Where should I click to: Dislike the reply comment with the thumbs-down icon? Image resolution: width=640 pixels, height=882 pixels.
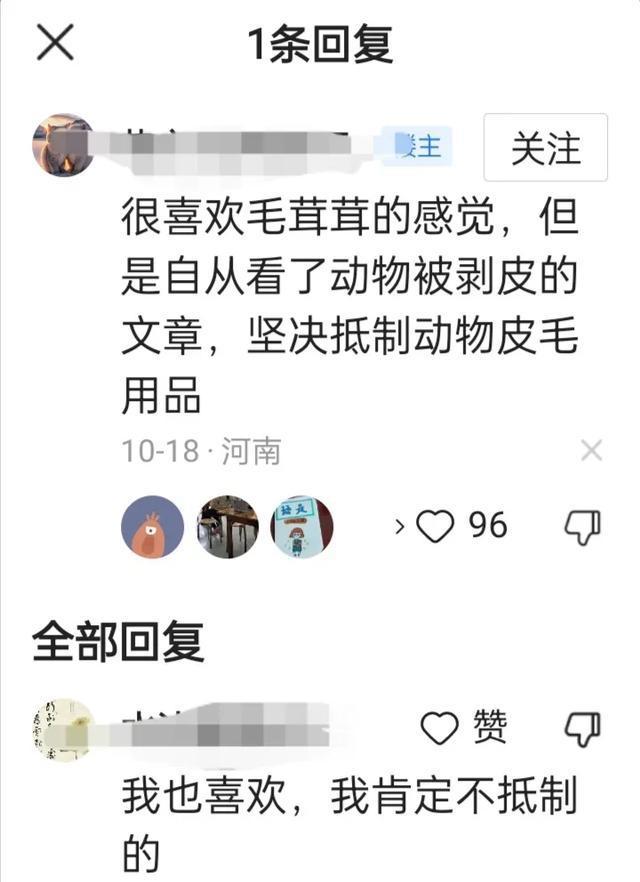(x=583, y=729)
